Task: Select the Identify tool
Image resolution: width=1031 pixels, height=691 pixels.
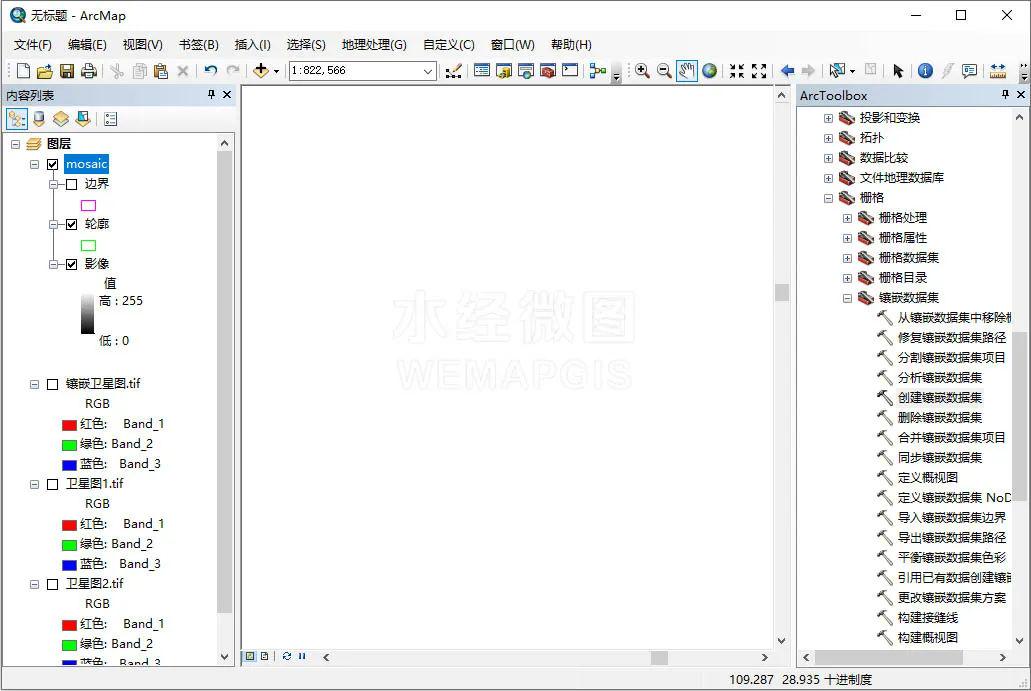Action: pyautogui.click(x=924, y=70)
